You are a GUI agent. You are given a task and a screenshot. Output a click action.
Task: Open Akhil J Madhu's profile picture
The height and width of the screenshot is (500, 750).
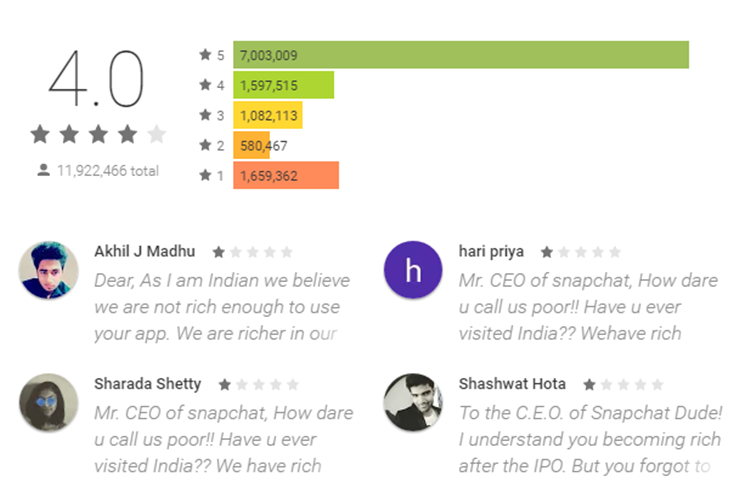pyautogui.click(x=48, y=270)
